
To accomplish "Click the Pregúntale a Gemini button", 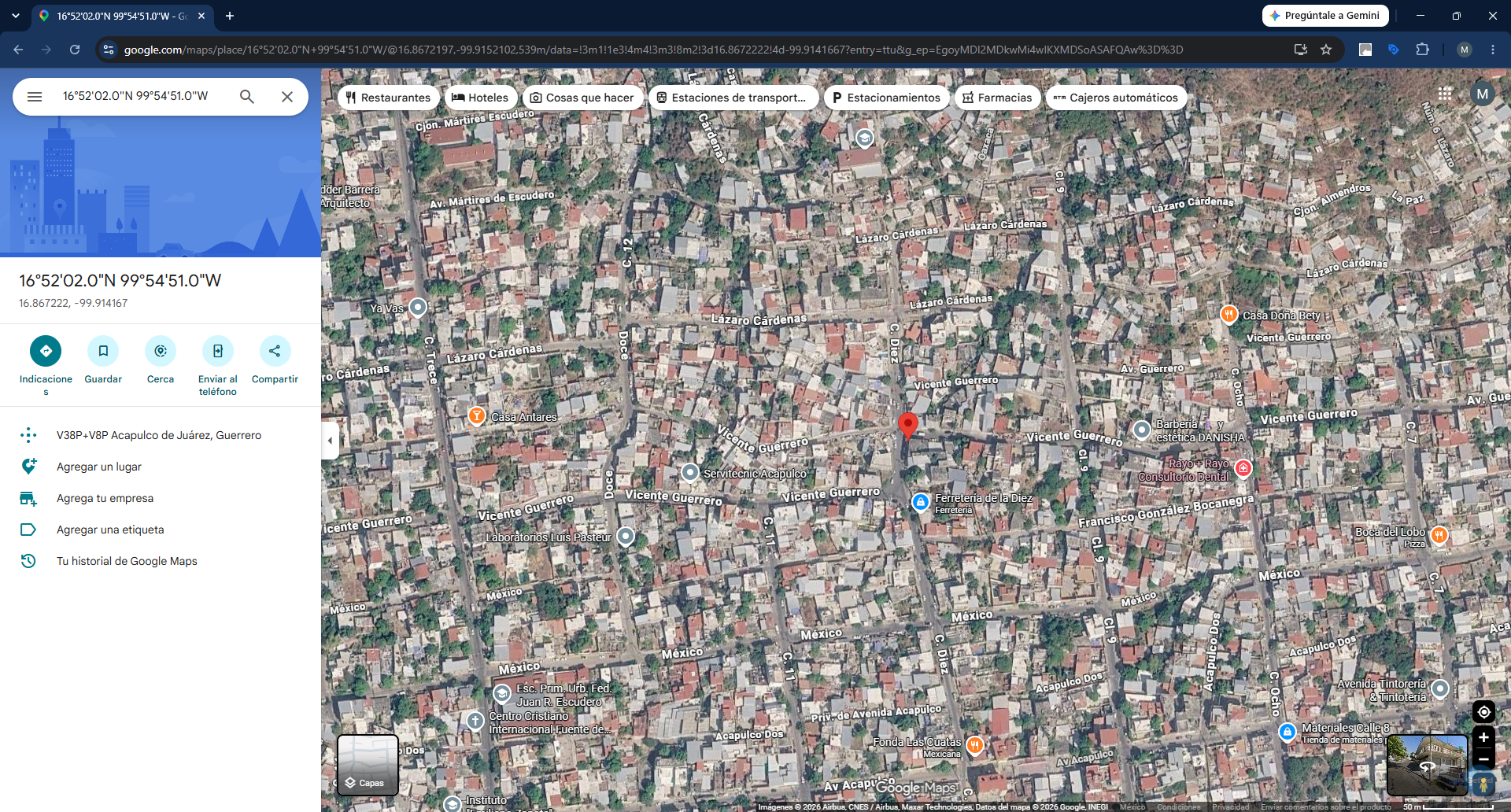I will pos(1325,16).
